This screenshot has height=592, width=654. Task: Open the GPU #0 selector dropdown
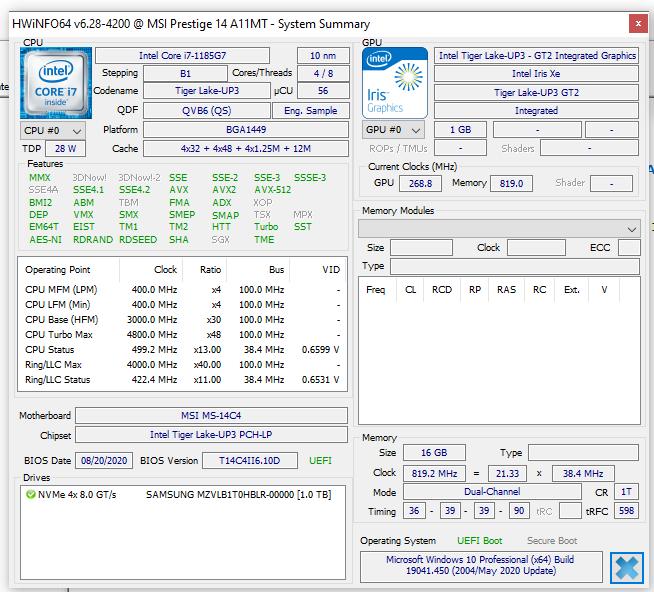[x=393, y=130]
